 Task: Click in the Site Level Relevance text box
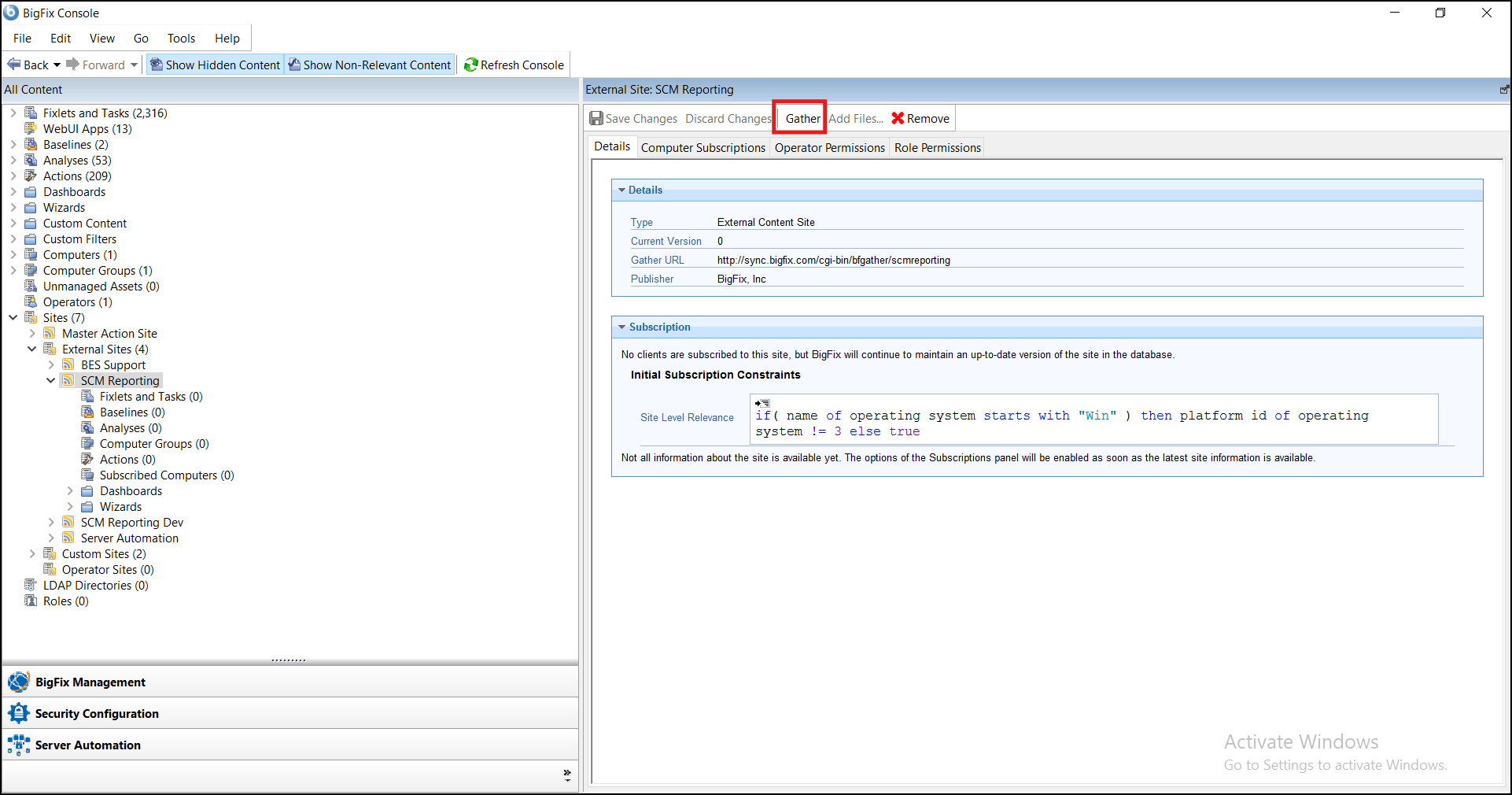tap(1093, 423)
